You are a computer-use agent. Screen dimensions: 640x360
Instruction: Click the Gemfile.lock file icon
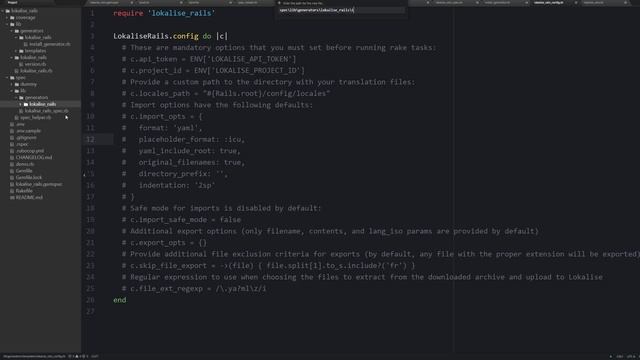click(12, 178)
